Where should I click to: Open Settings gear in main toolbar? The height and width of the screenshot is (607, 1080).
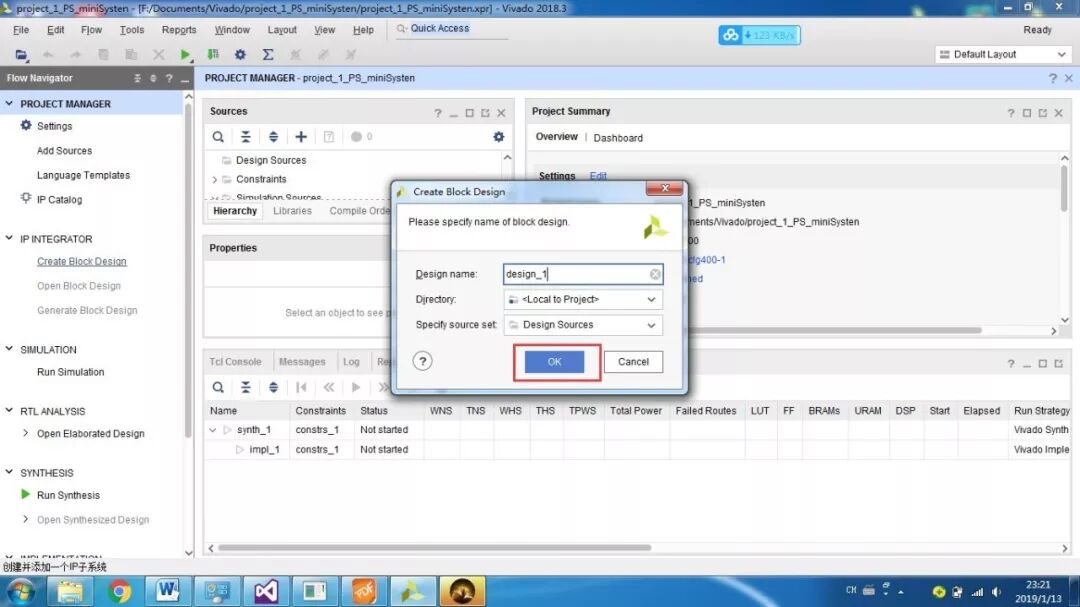click(240, 54)
